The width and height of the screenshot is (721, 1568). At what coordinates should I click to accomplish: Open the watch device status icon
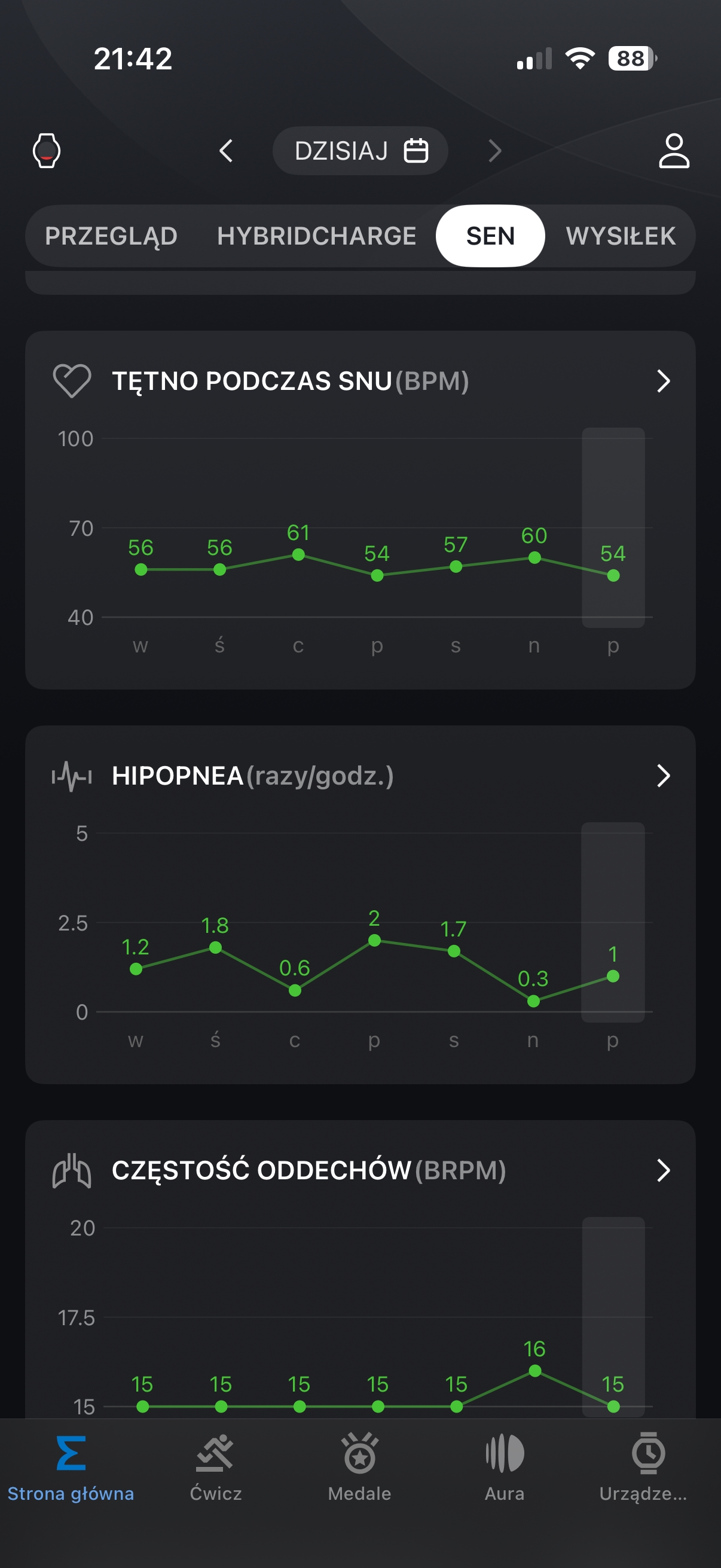point(46,150)
